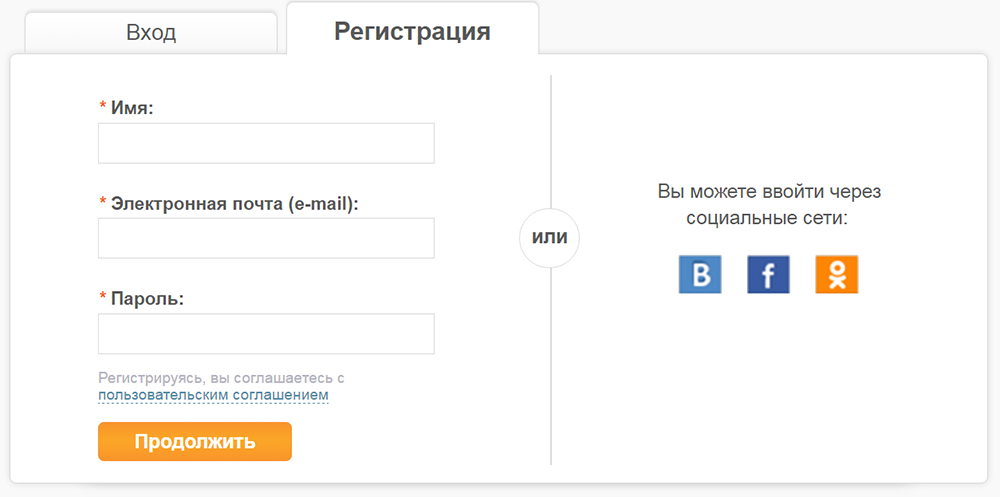Open the пользовательским соглашением link
The height and width of the screenshot is (497, 1000).
213,396
